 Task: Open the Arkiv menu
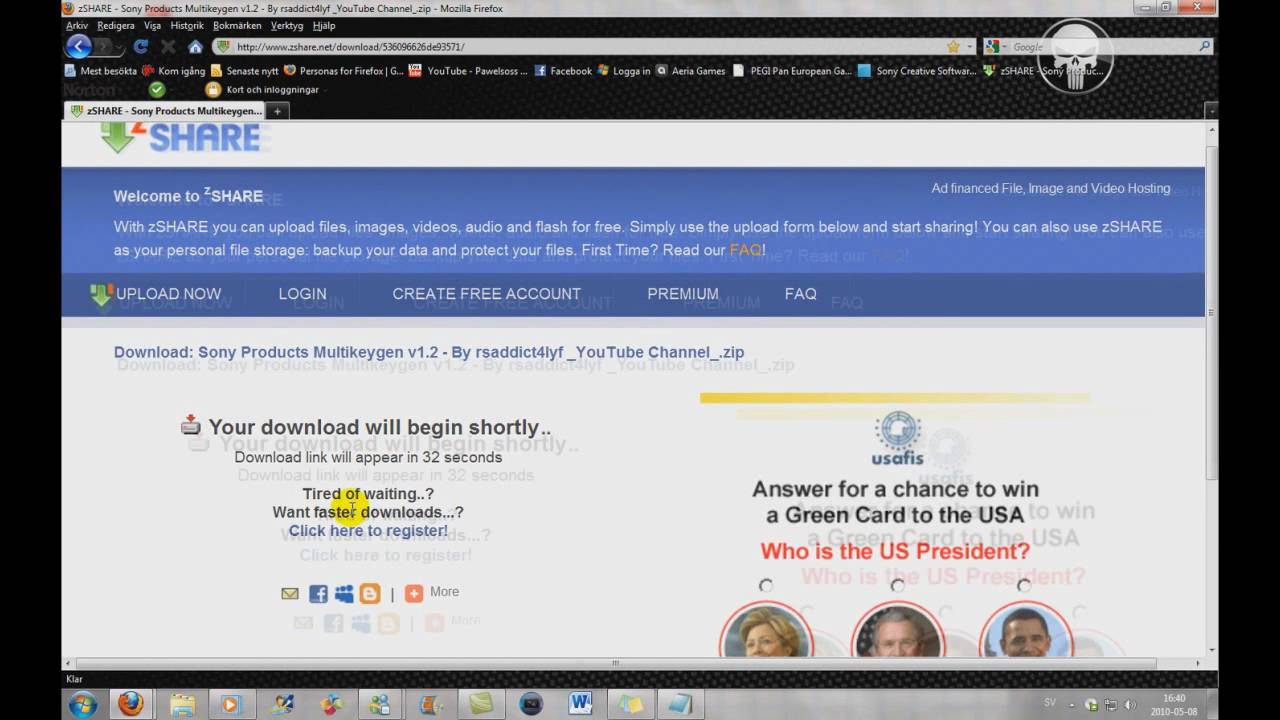coord(77,26)
